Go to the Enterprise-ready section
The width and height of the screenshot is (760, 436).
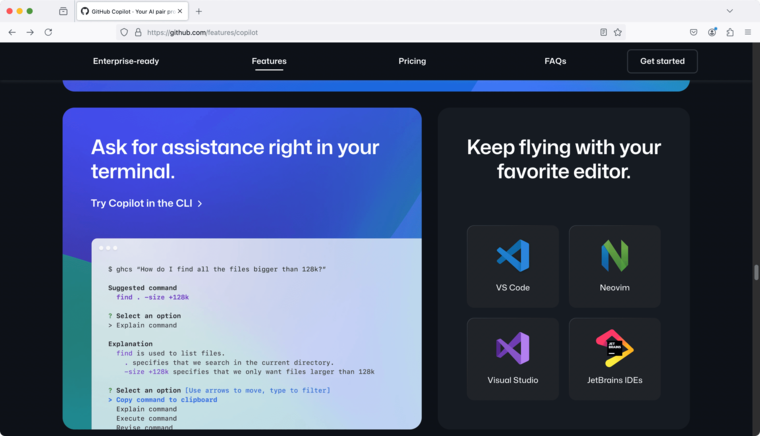pyautogui.click(x=126, y=61)
